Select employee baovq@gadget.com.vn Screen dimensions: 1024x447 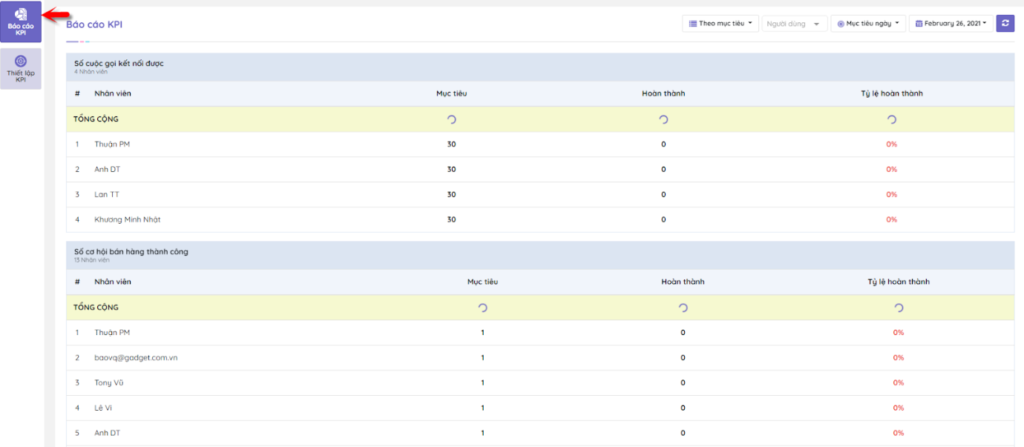click(x=136, y=357)
